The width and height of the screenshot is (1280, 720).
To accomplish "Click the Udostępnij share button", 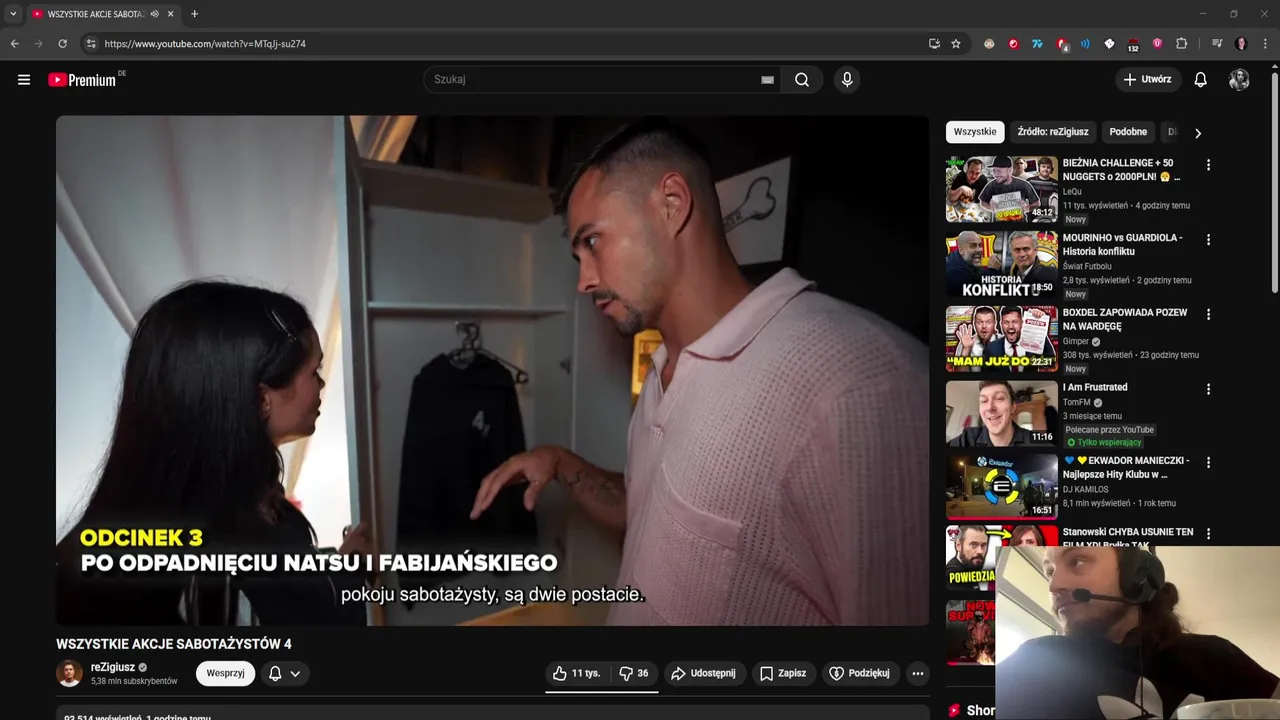I will [704, 673].
